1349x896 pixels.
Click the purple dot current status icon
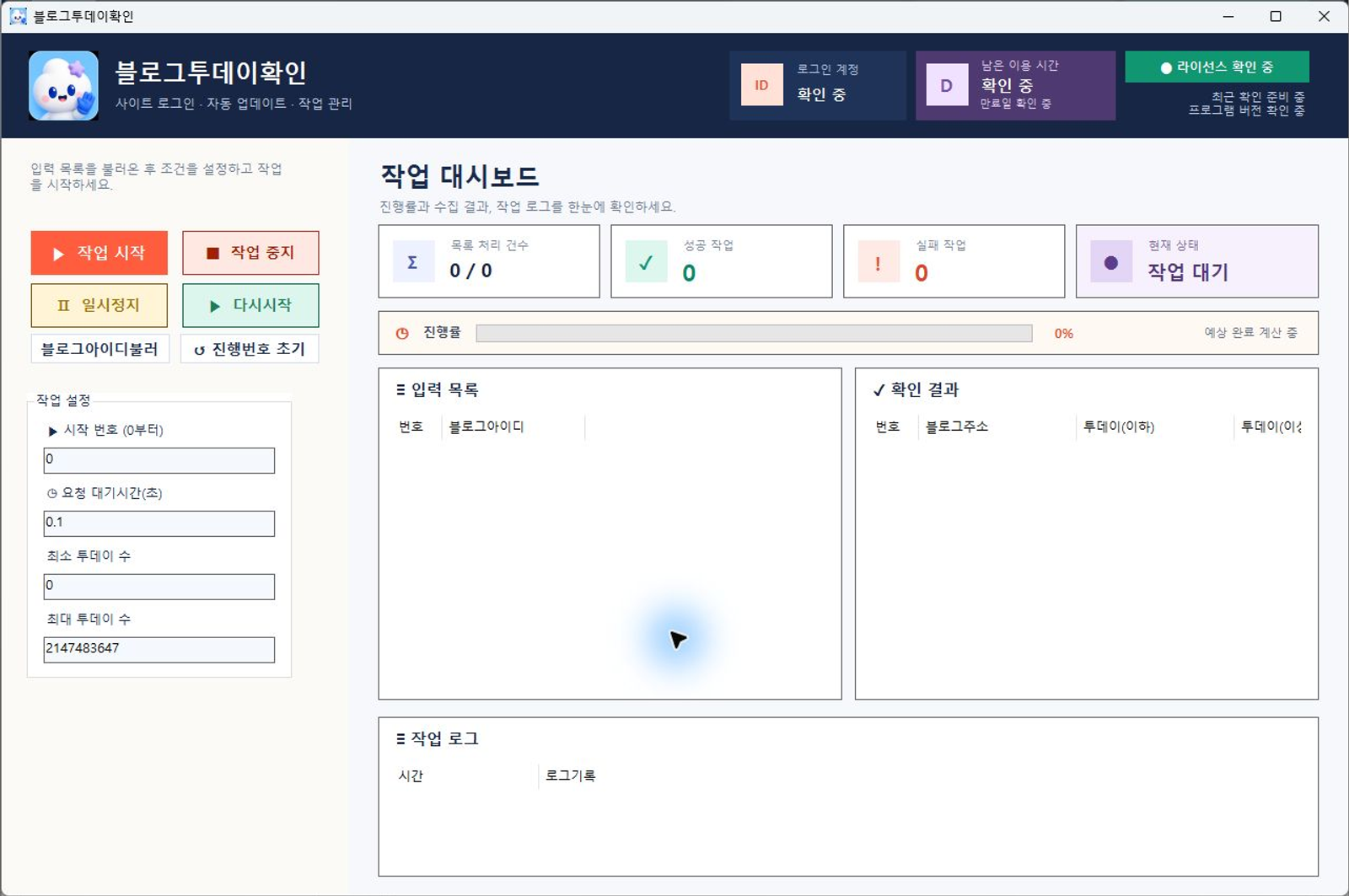1111,261
